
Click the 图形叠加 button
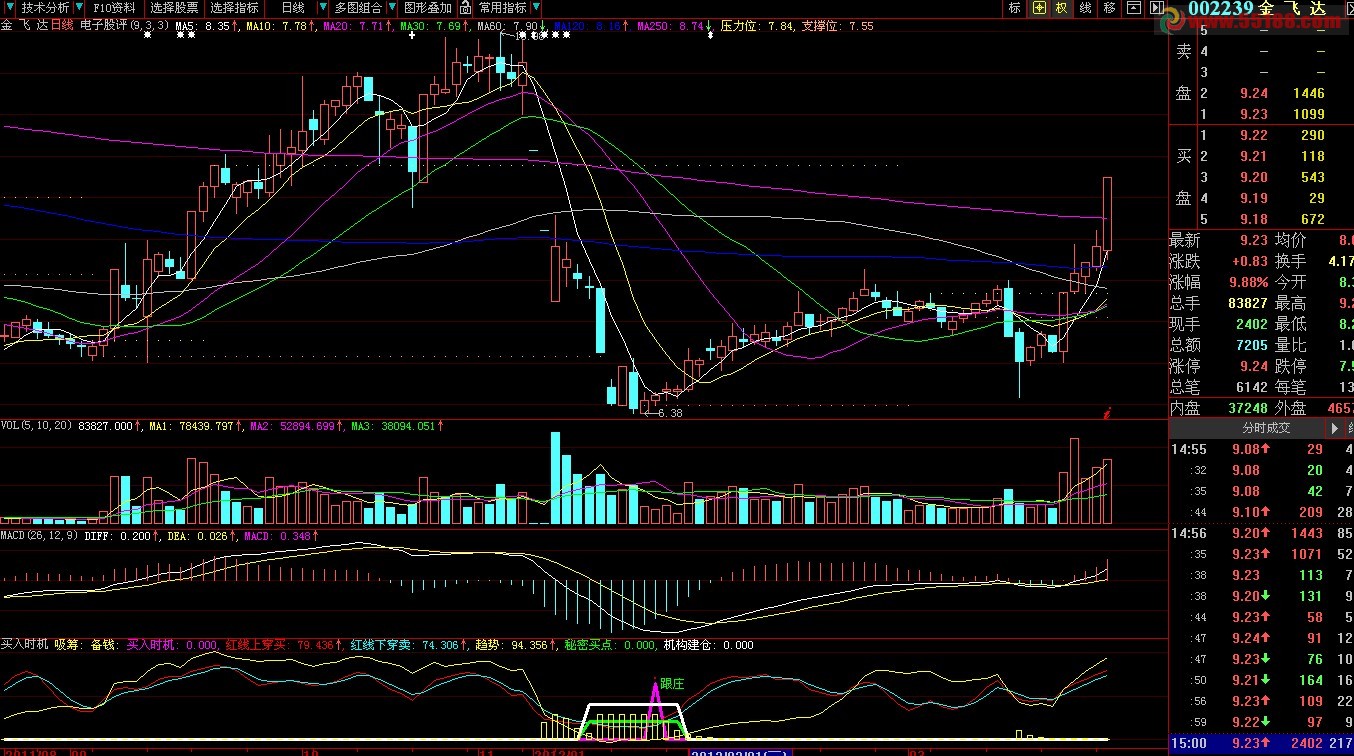coord(428,8)
